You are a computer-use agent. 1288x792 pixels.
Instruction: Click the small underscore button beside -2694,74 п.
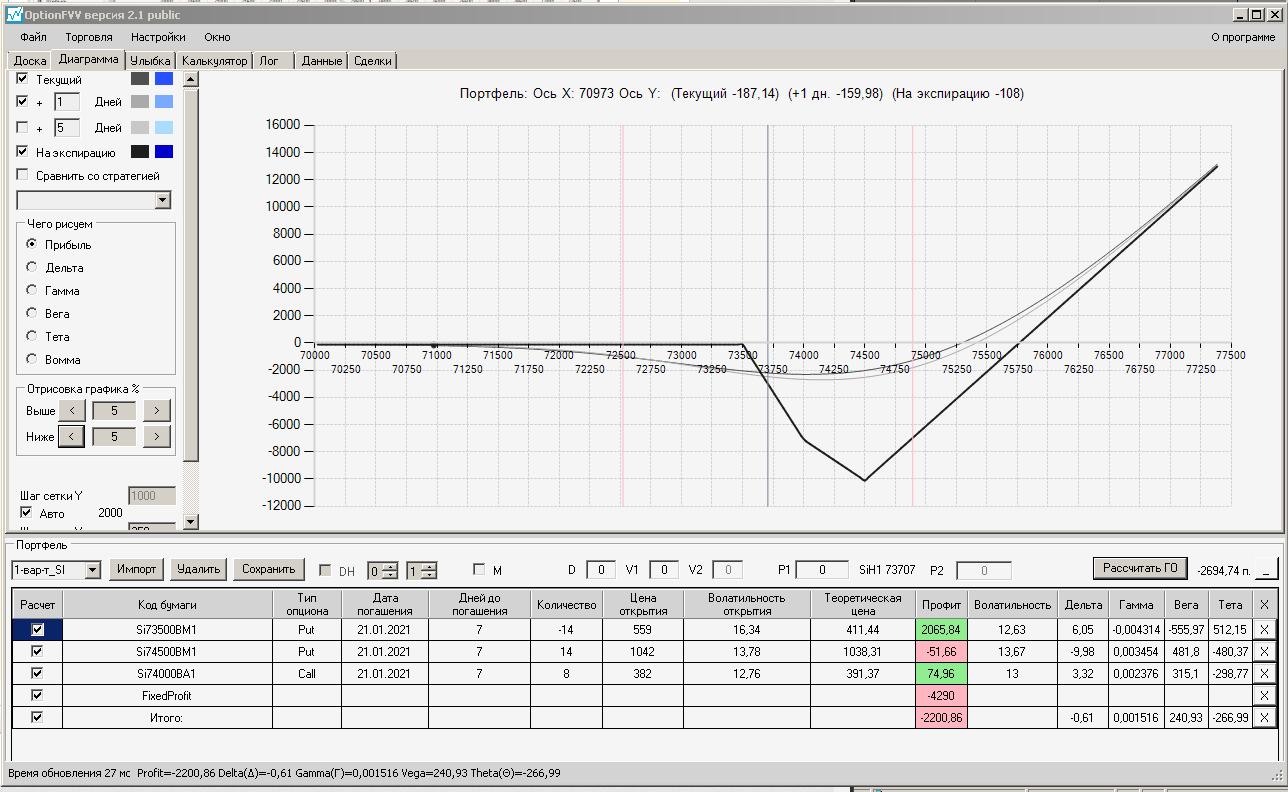click(x=1266, y=569)
